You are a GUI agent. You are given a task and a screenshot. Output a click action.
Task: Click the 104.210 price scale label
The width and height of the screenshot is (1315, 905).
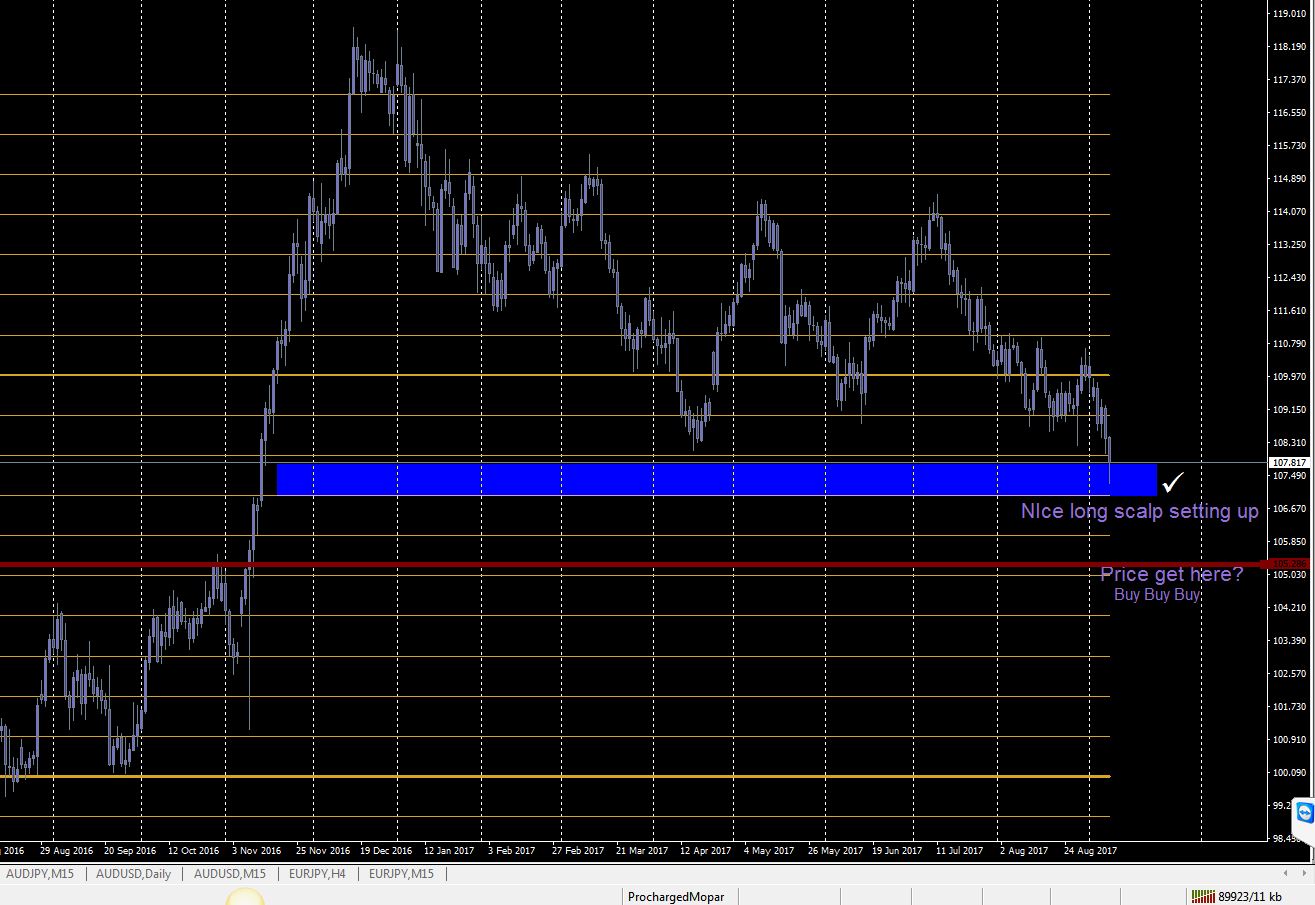pyautogui.click(x=1290, y=608)
